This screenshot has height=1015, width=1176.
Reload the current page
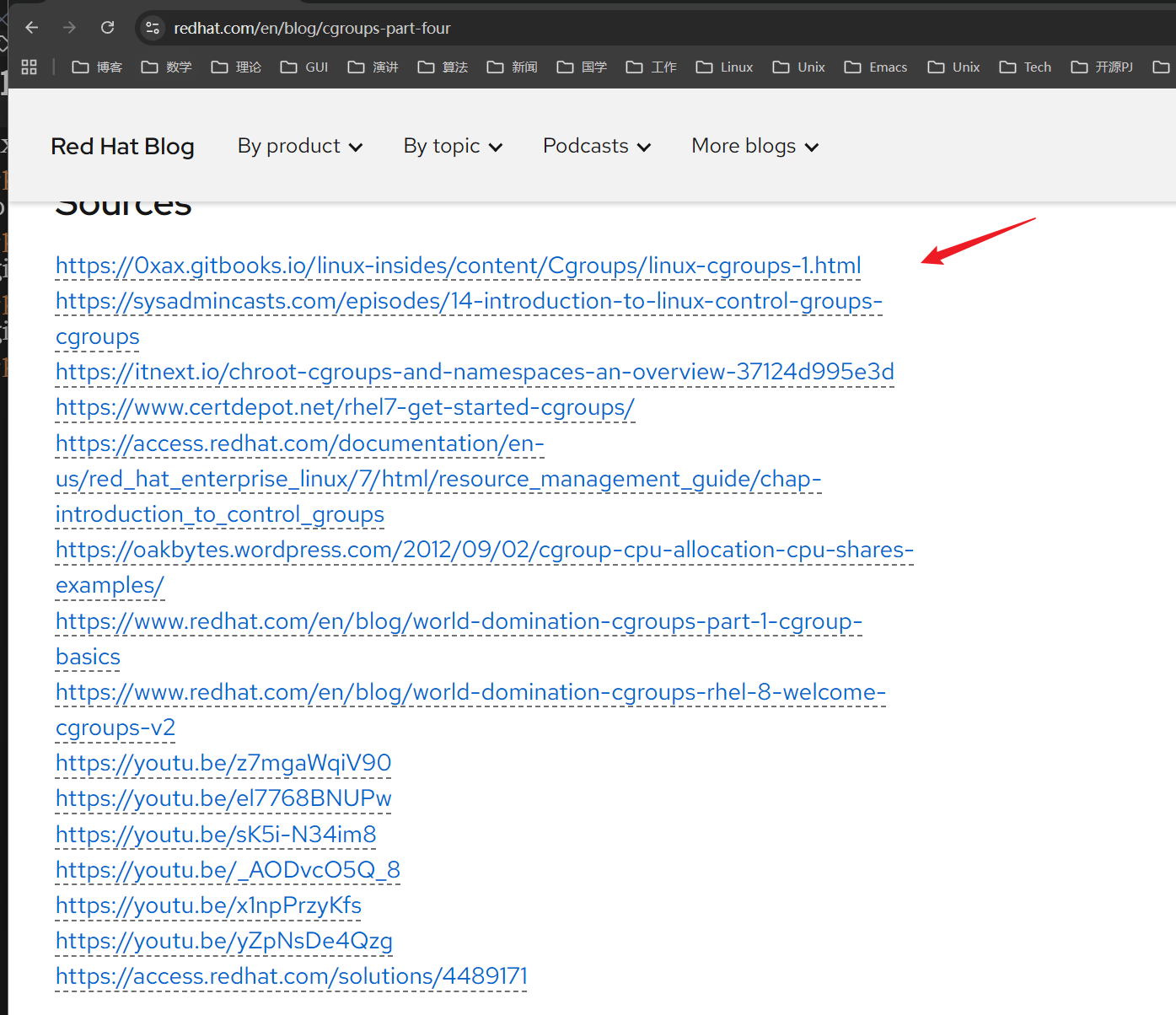point(107,28)
